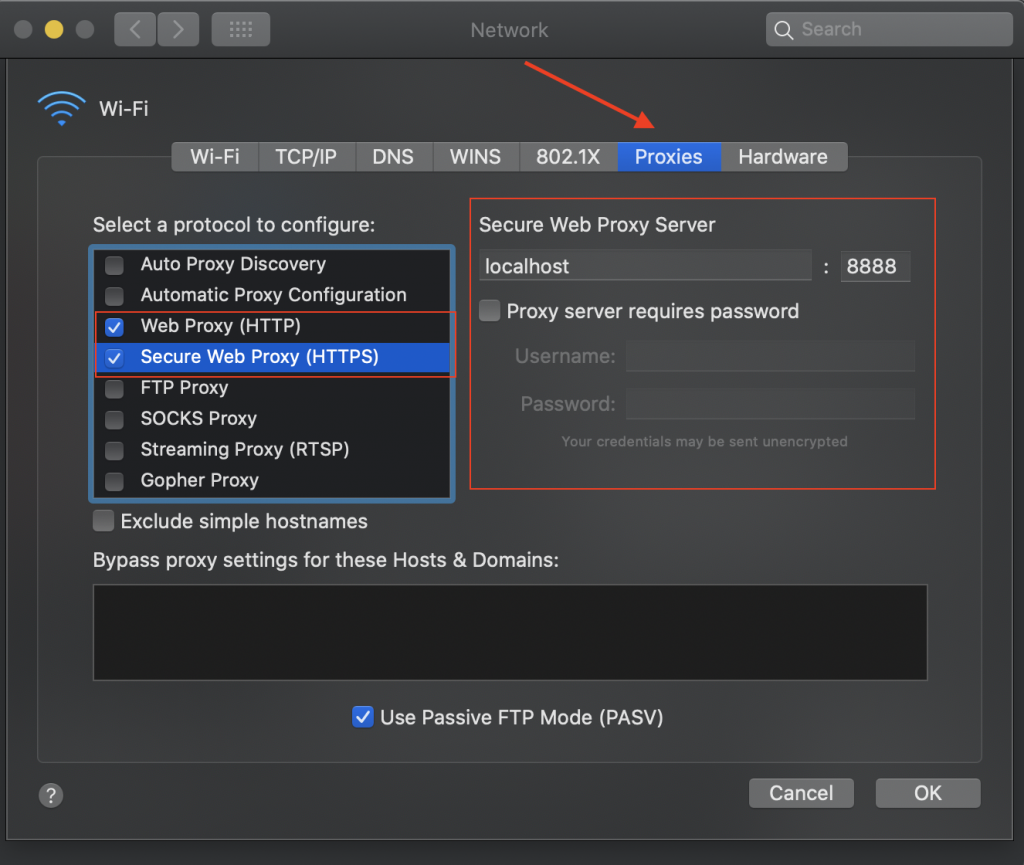Switch to the TCP/IP tab

pyautogui.click(x=306, y=157)
